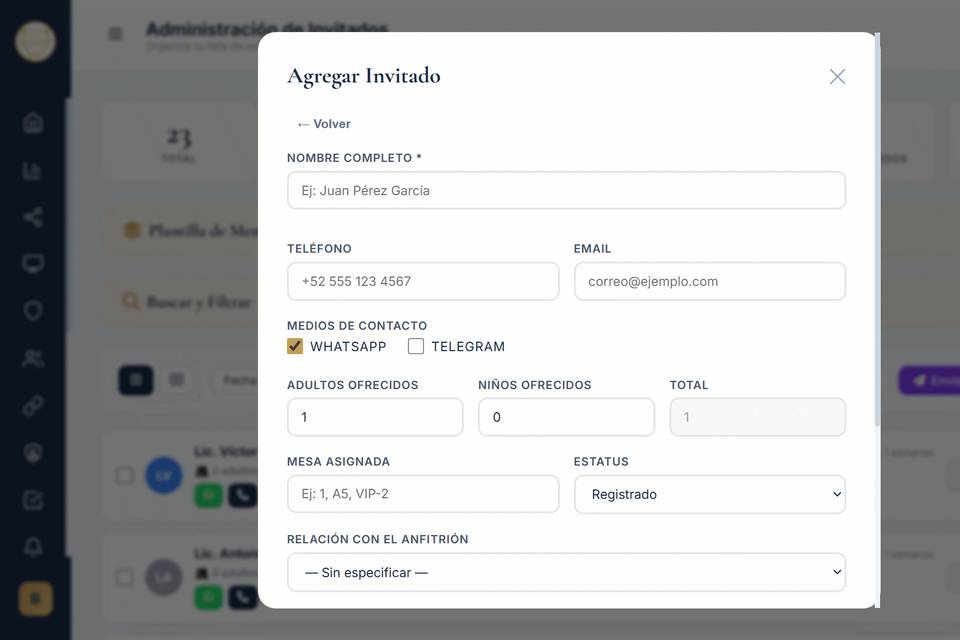Edit the Adultos Ofrecidos number
Image resolution: width=960 pixels, height=640 pixels.
[x=375, y=417]
